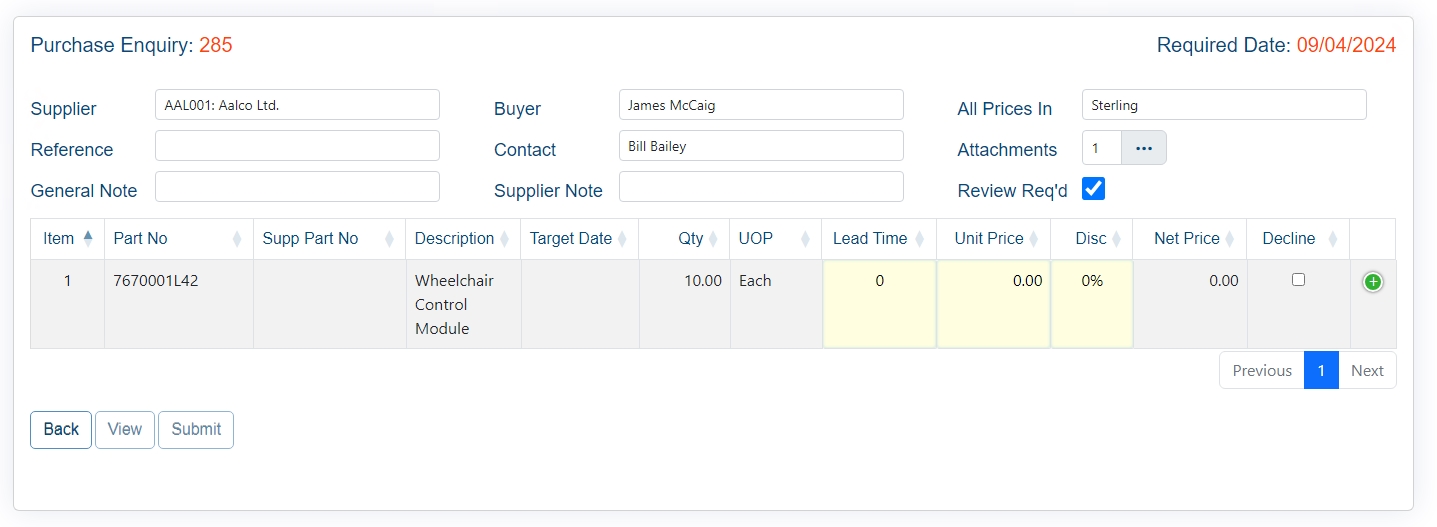Screen dimensions: 1437x527
Task: Click the View button
Action: tap(125, 429)
